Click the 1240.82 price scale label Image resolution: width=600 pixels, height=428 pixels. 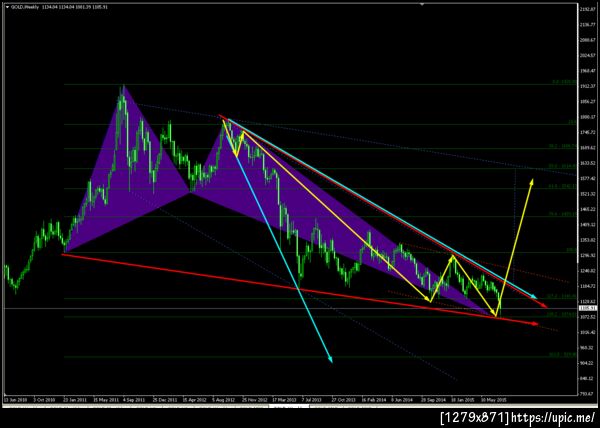coord(587,271)
